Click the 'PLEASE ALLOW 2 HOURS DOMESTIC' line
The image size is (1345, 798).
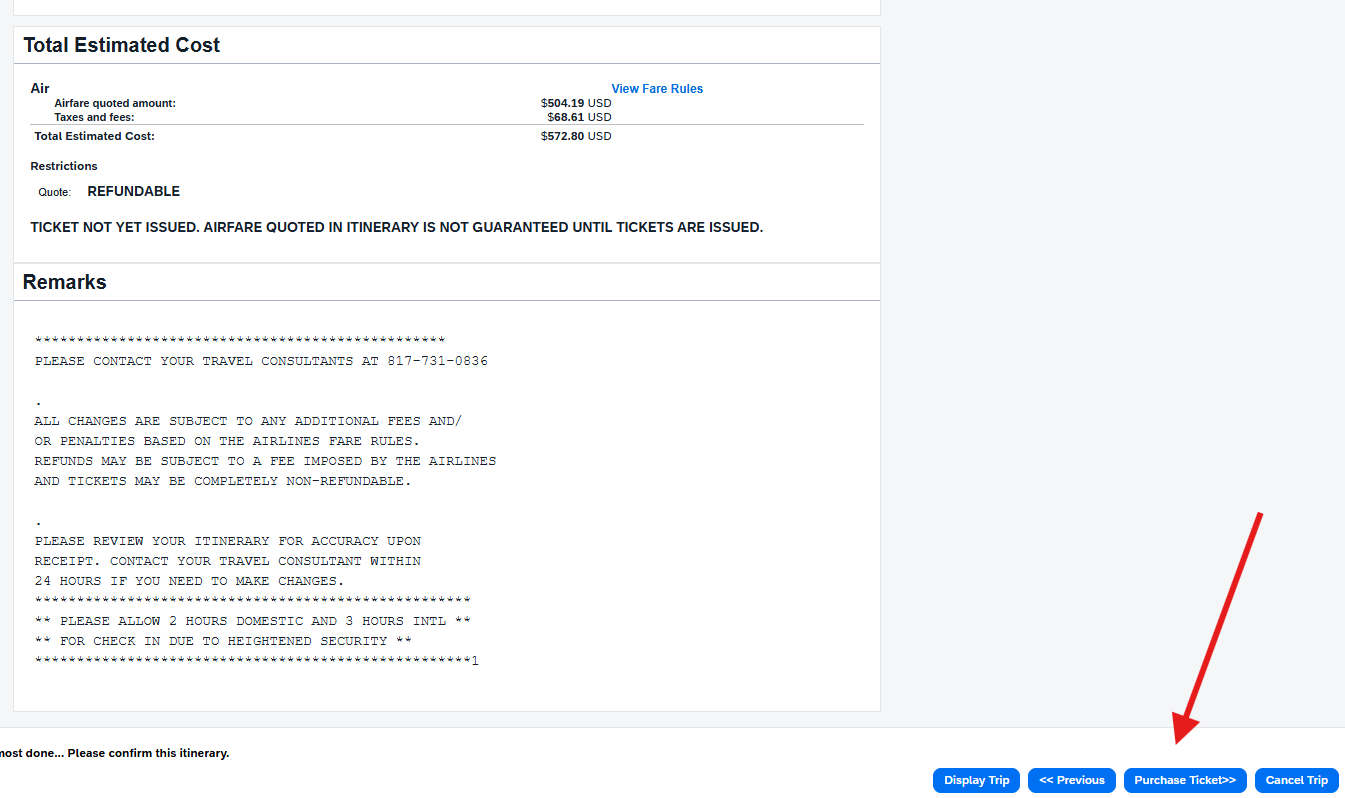click(252, 621)
